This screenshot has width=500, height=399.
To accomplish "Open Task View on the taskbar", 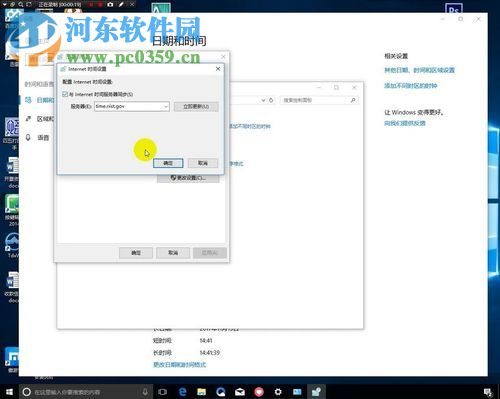I will point(162,392).
